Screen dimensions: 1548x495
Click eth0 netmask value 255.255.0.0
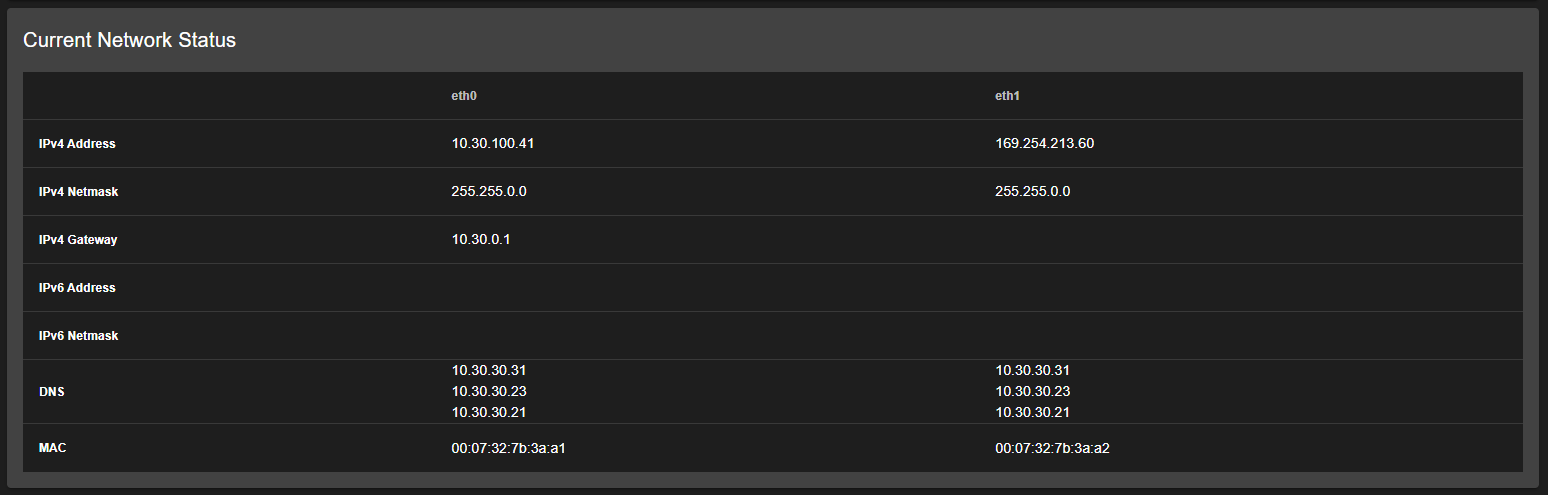click(489, 191)
